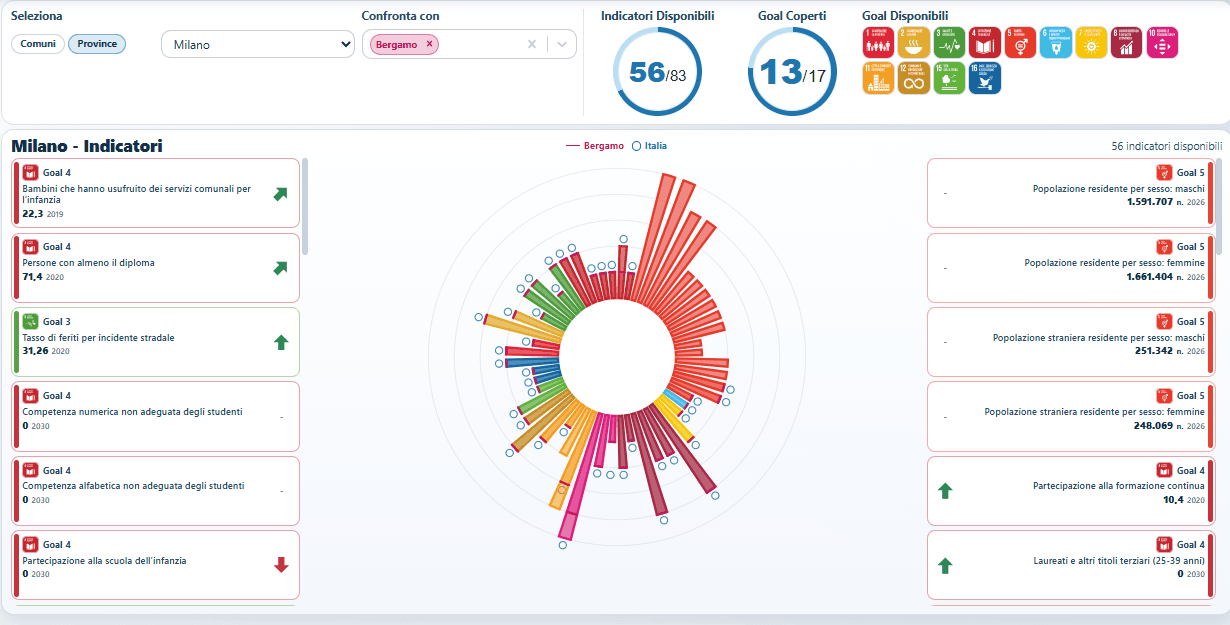Expand the Confronta con chevron
This screenshot has width=1230, height=625.
coord(562,44)
